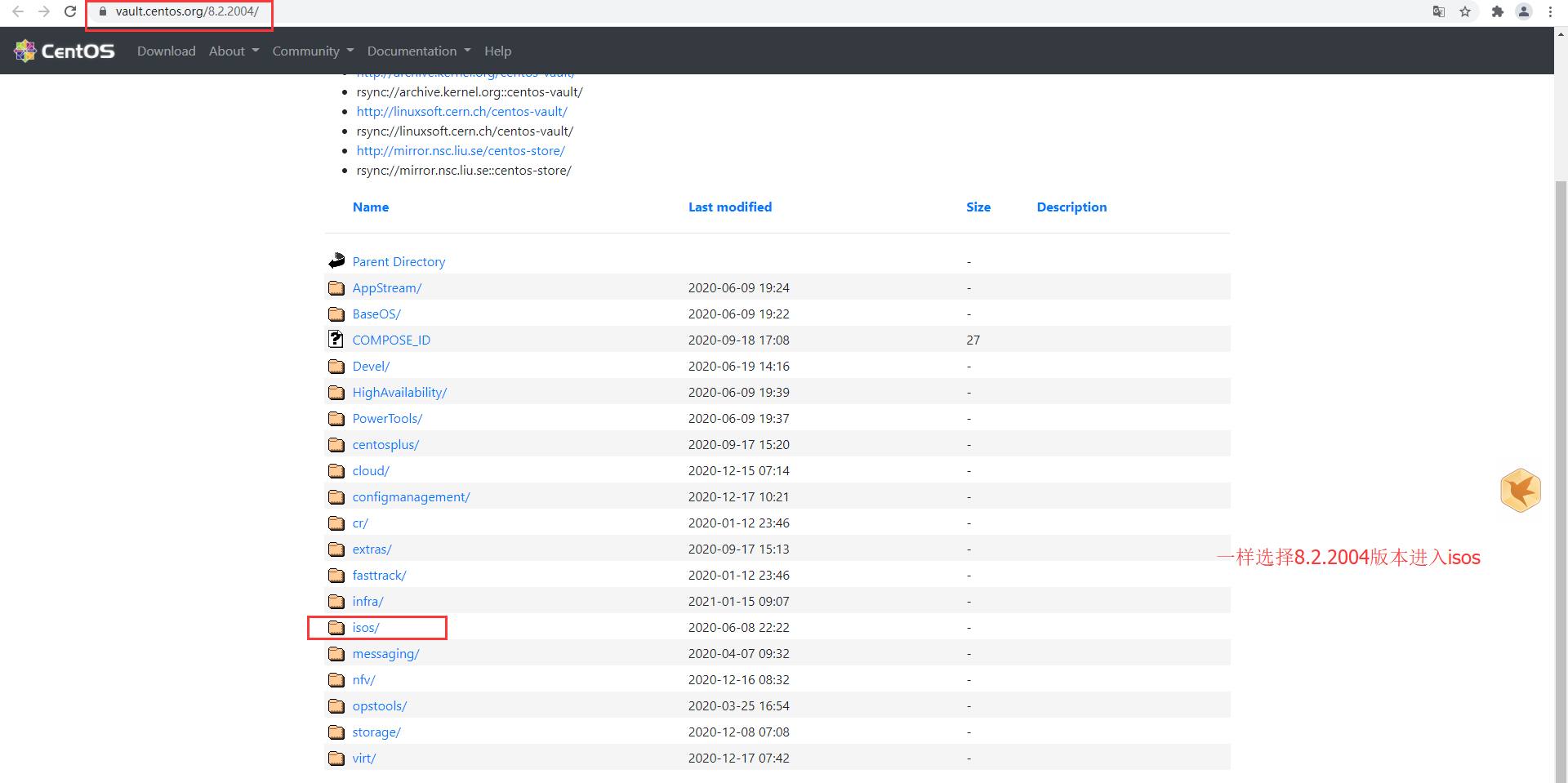Screen dimensions: 1568x783
Task: Open the linuxsoft.cern.ch centos-vault link
Action: coord(462,112)
